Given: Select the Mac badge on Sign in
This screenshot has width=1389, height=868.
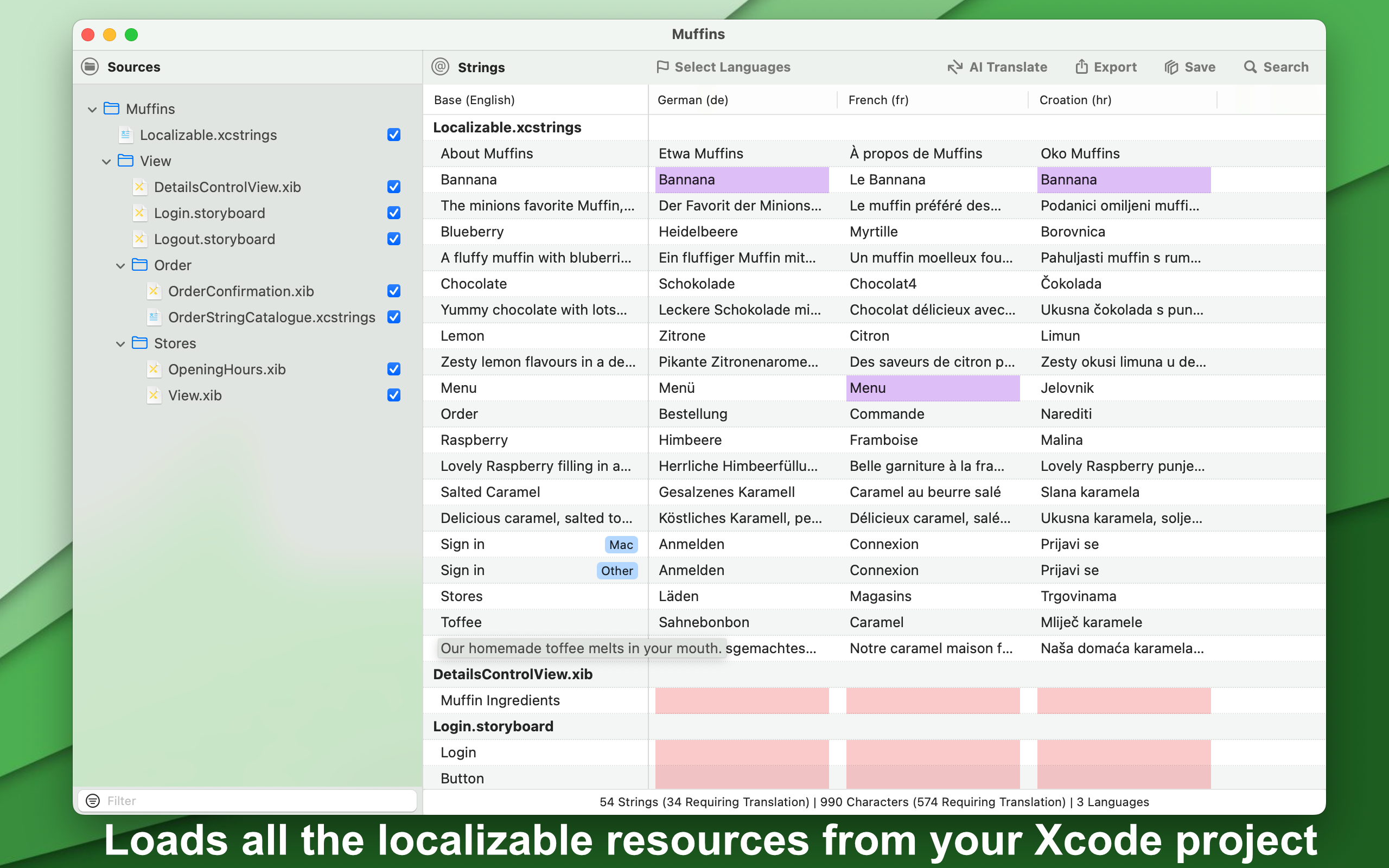Looking at the screenshot, I should point(621,544).
